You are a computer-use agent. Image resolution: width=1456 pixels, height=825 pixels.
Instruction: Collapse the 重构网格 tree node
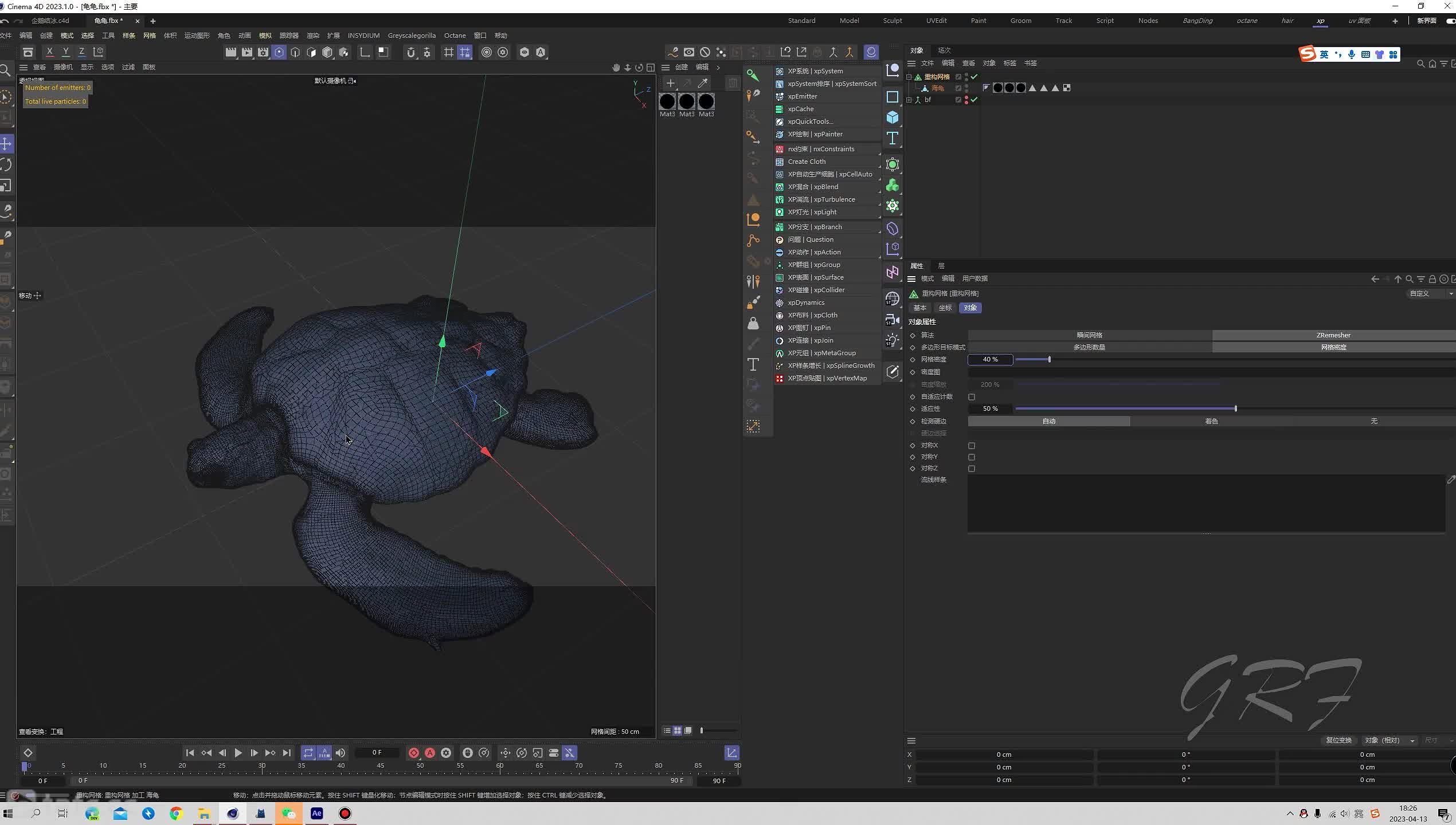coord(909,77)
